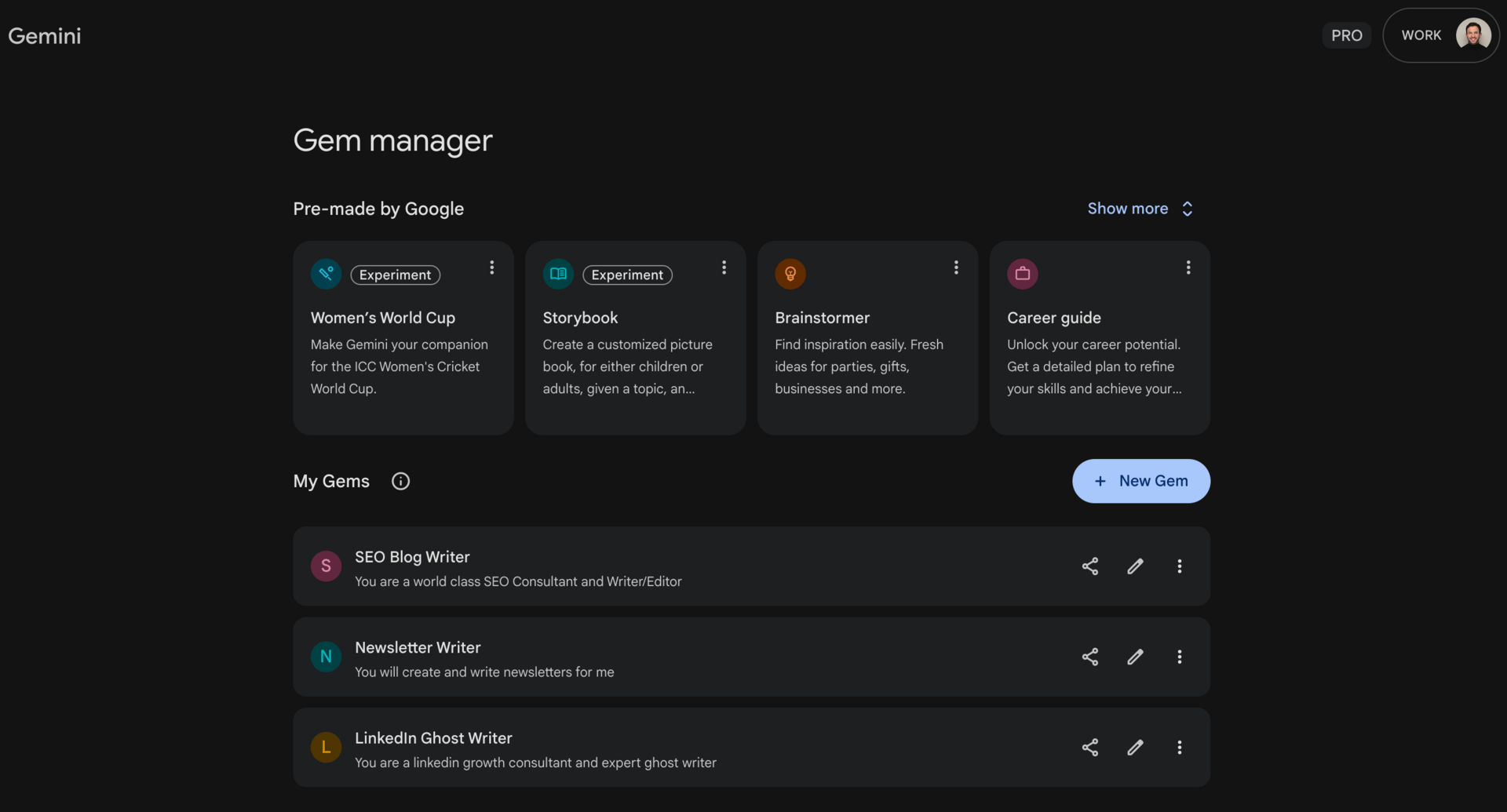Open more options for Storybook card

point(724,268)
